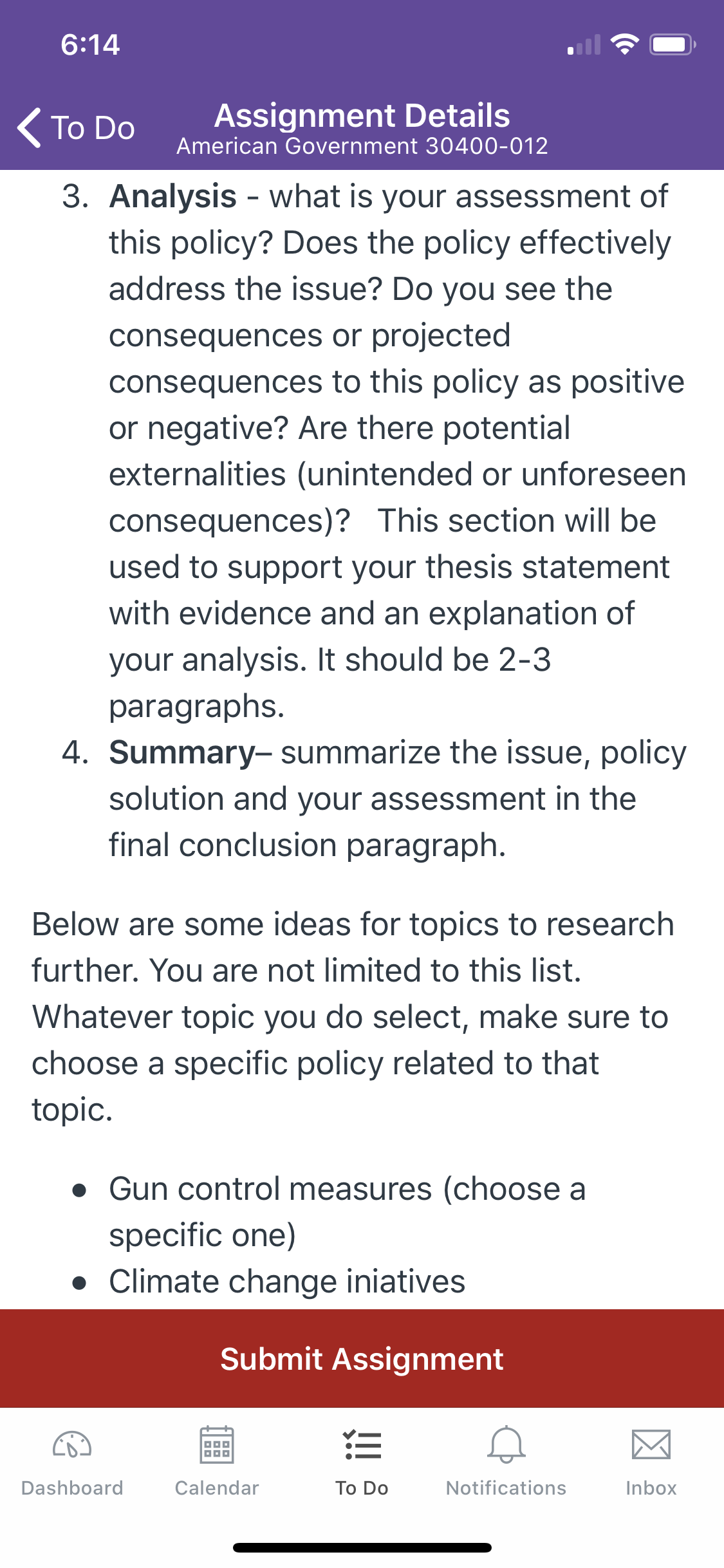Select the To Do checklist icon
Image resolution: width=724 pixels, height=1568 pixels.
[x=362, y=1445]
